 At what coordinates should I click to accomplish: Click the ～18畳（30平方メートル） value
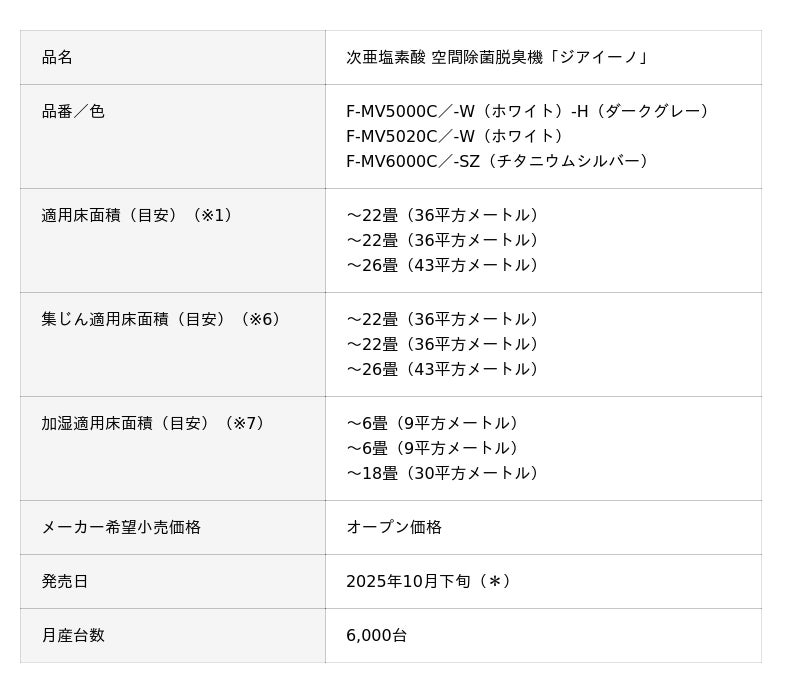445,473
